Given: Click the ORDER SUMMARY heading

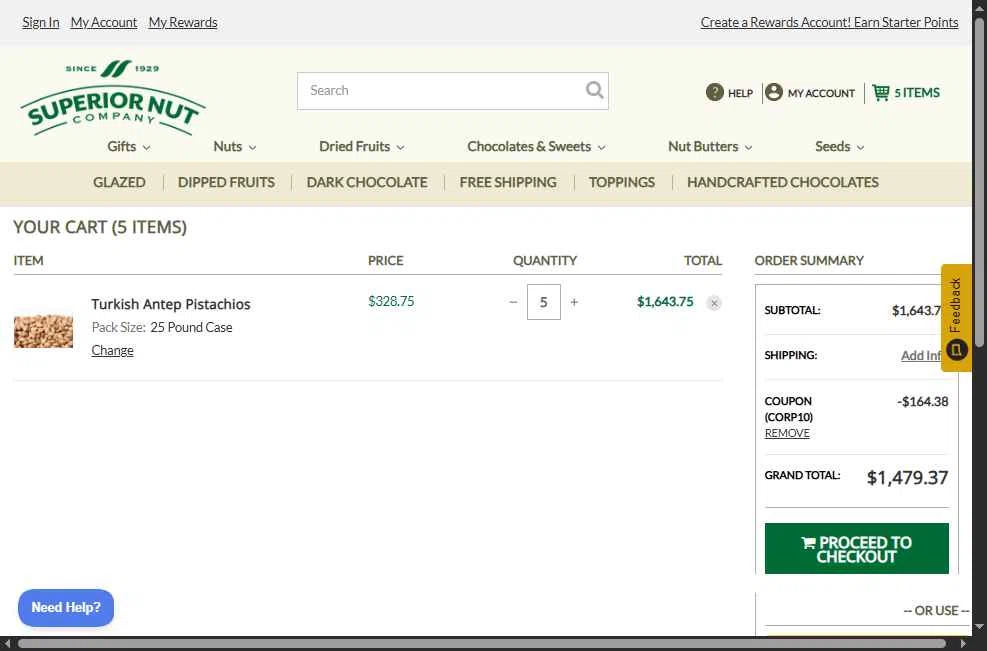Looking at the screenshot, I should point(809,261).
